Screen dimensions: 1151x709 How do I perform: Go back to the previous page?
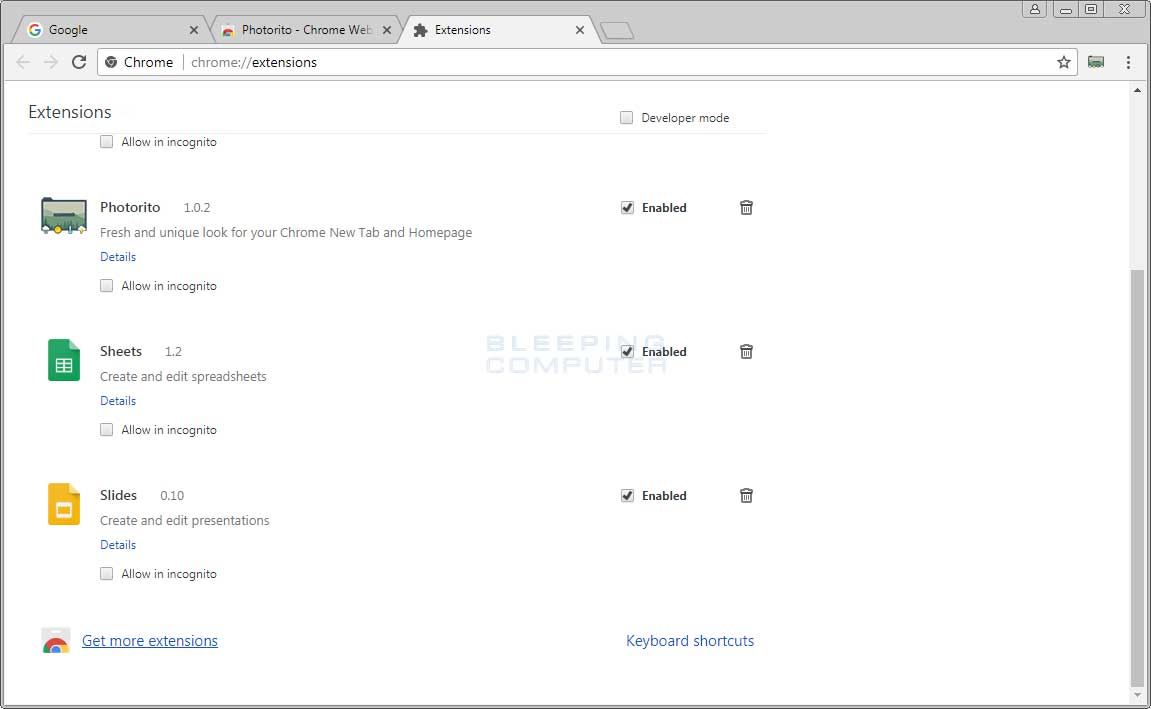(x=23, y=62)
